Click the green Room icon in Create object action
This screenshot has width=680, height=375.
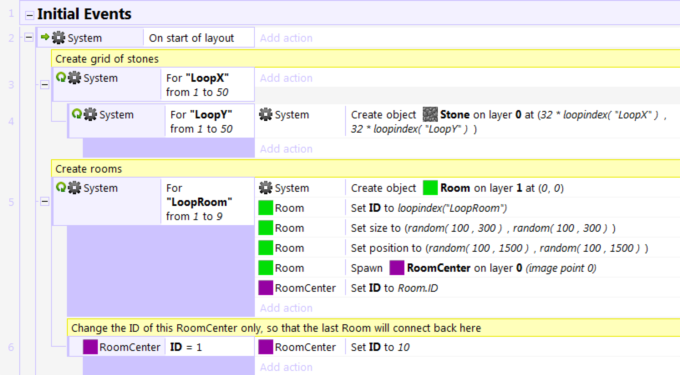[x=430, y=188]
